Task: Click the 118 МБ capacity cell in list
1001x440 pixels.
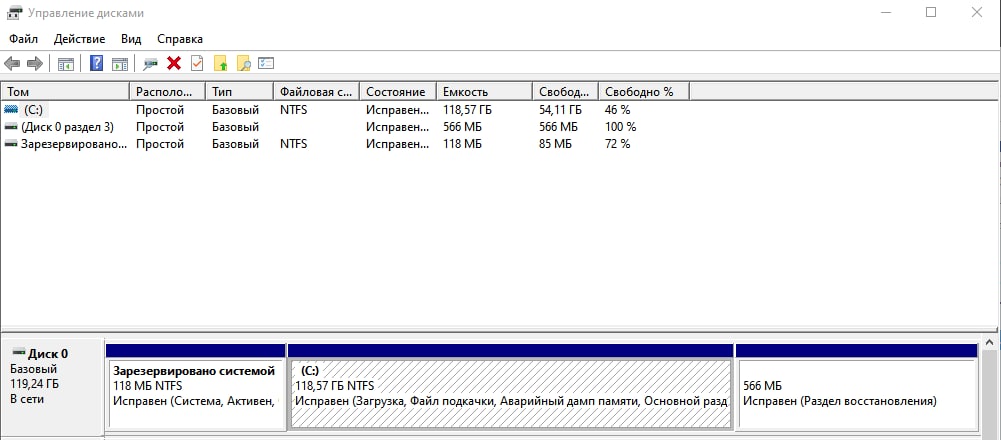Action: click(x=462, y=144)
